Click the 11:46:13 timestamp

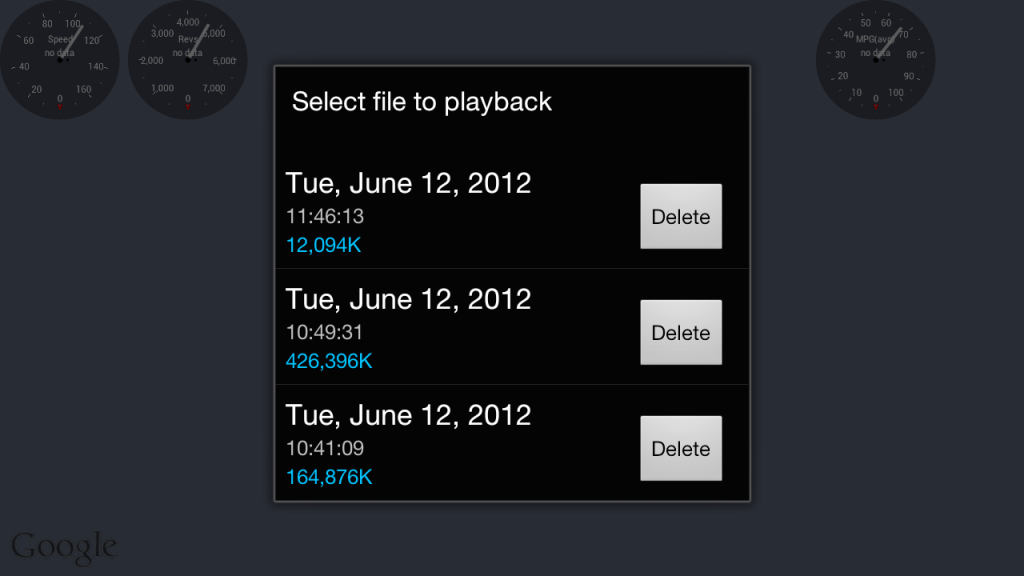point(324,216)
